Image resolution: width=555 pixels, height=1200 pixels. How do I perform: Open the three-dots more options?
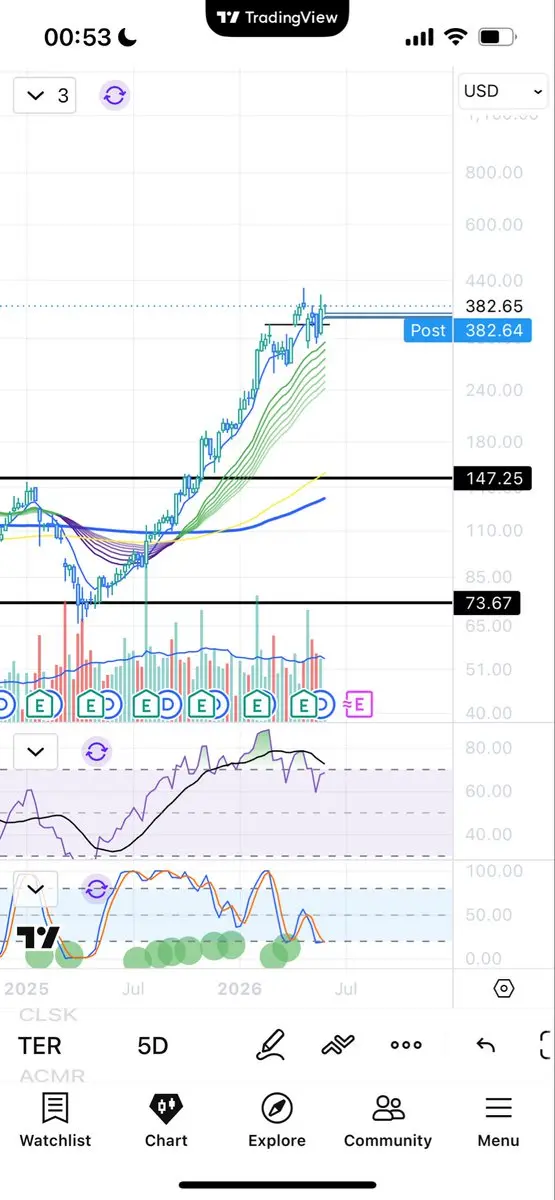pos(406,1045)
